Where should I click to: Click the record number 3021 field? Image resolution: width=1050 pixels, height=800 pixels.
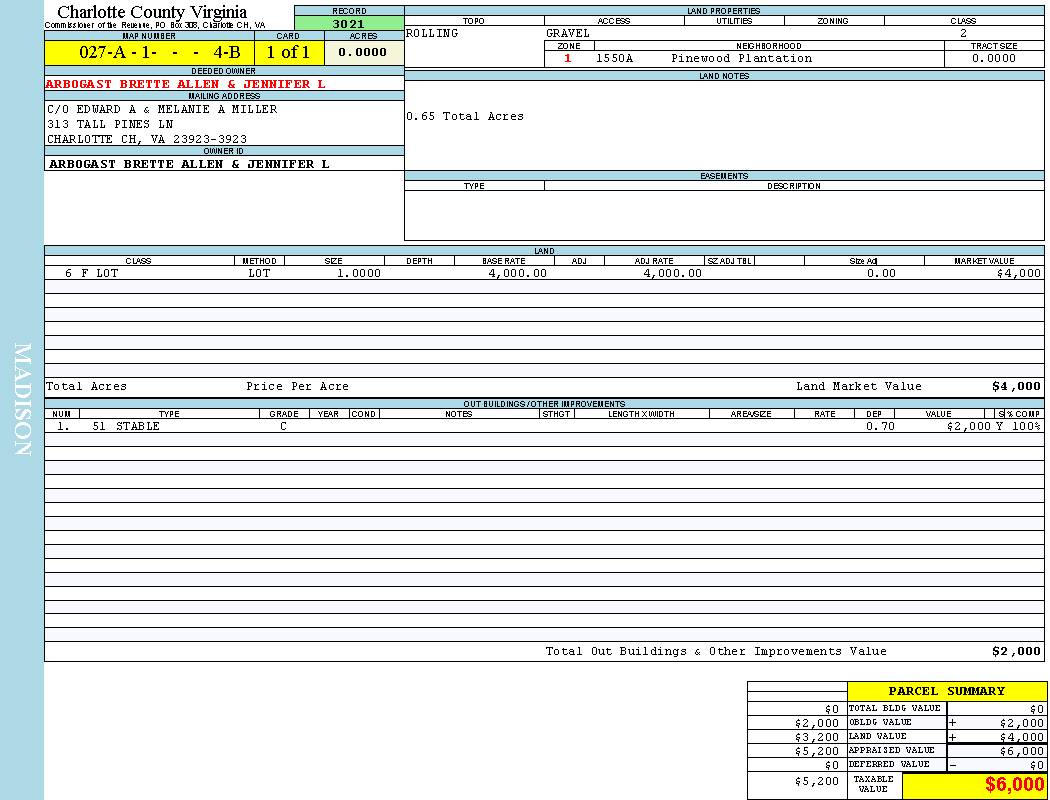(x=348, y=24)
